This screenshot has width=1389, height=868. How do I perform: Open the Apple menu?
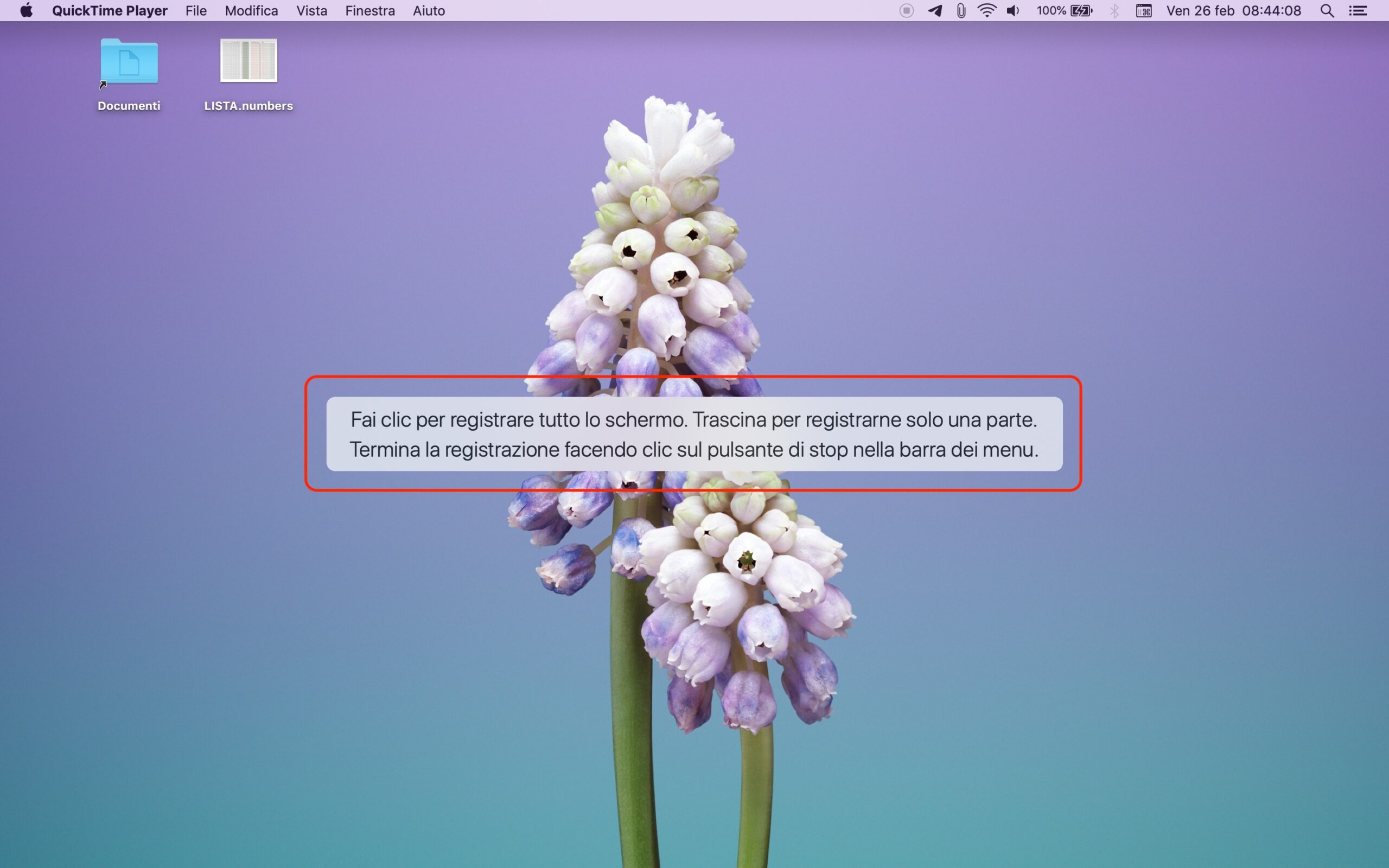tap(26, 11)
